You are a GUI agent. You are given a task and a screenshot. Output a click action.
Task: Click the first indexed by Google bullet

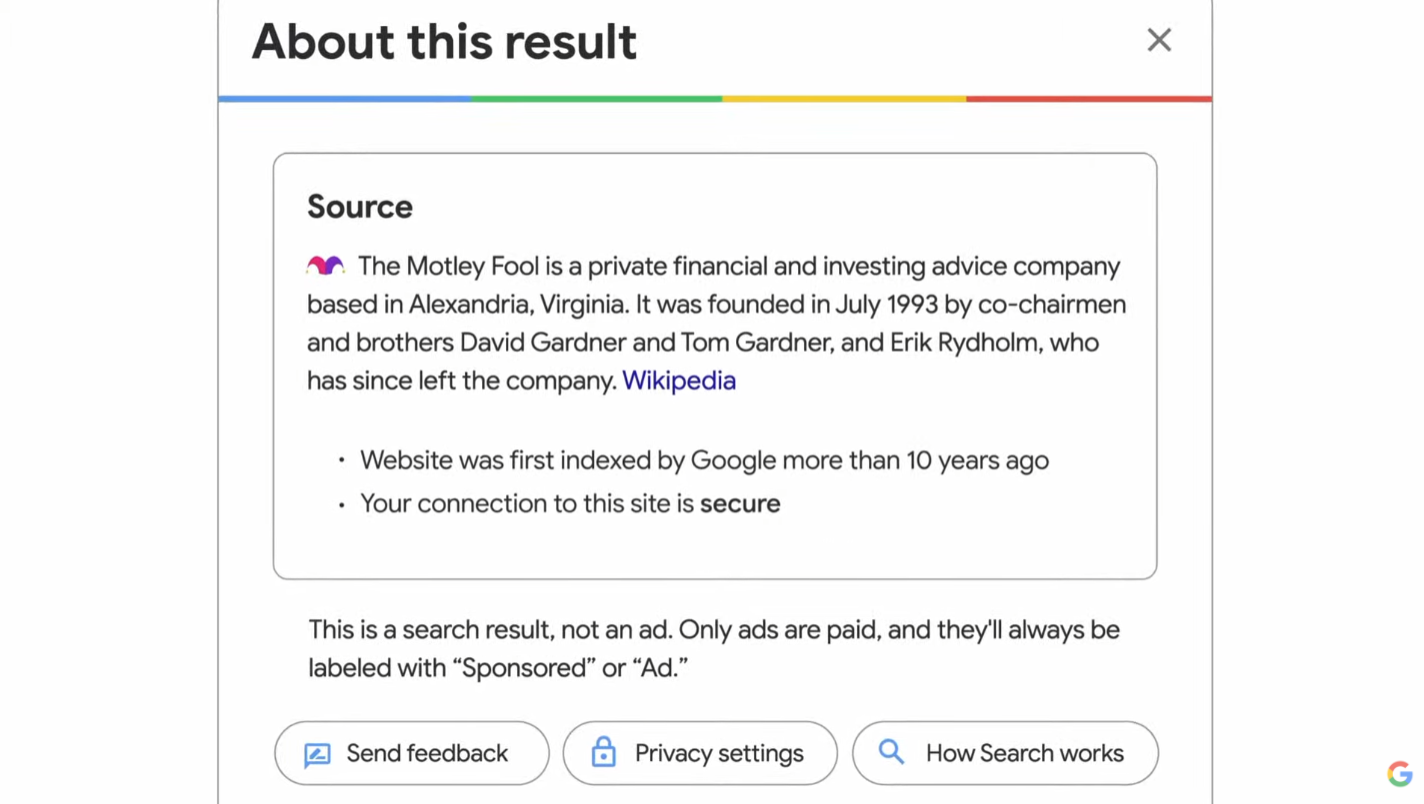click(x=704, y=461)
